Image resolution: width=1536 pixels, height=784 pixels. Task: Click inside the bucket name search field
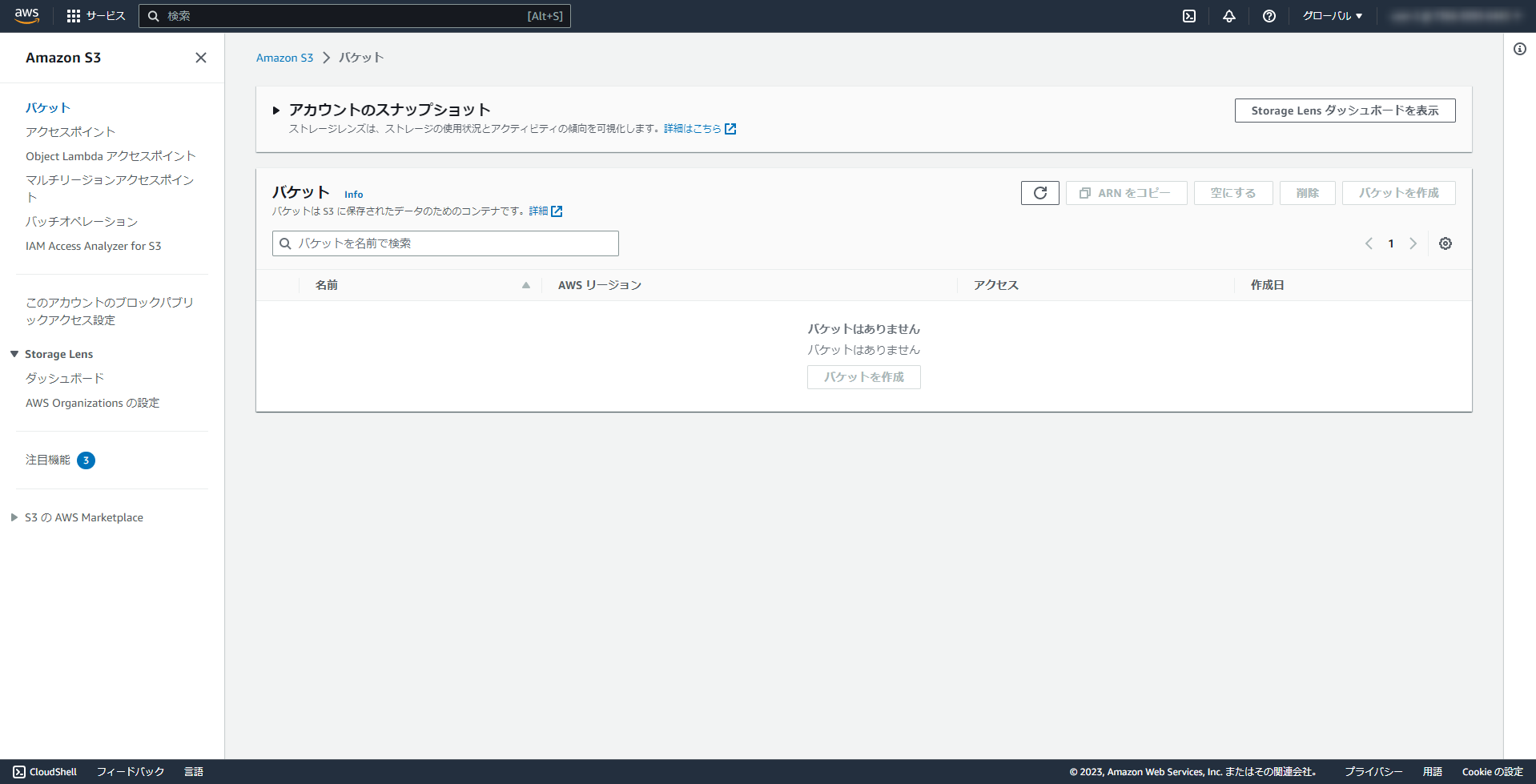tap(445, 243)
